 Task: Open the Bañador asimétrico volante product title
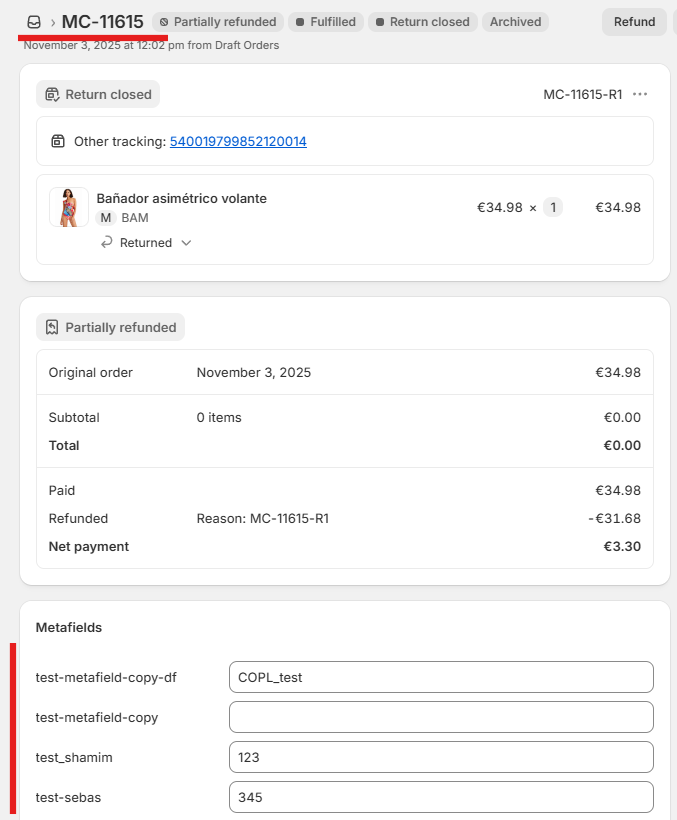181,198
